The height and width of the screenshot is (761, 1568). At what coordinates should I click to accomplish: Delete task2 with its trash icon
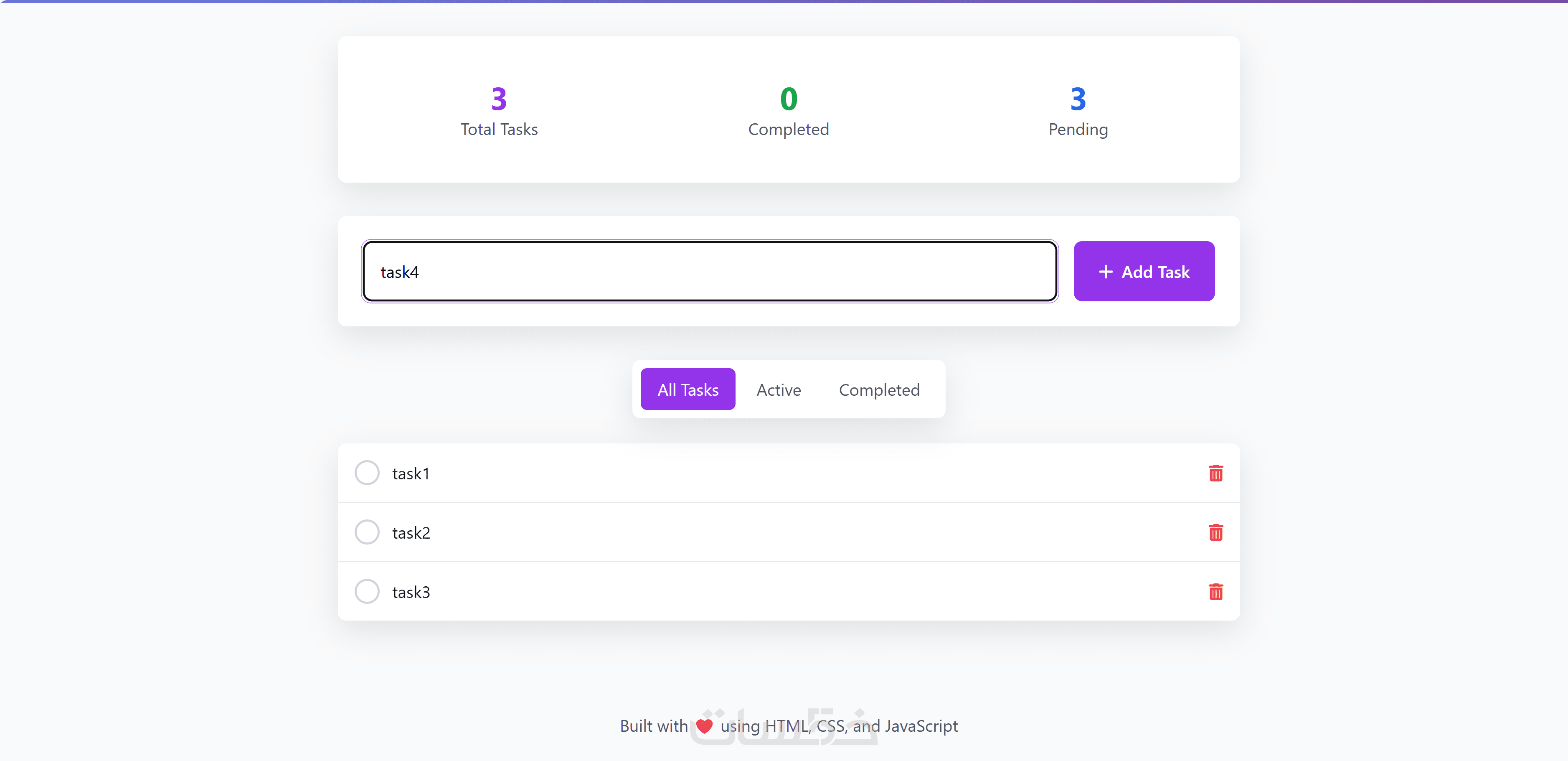pyautogui.click(x=1215, y=532)
